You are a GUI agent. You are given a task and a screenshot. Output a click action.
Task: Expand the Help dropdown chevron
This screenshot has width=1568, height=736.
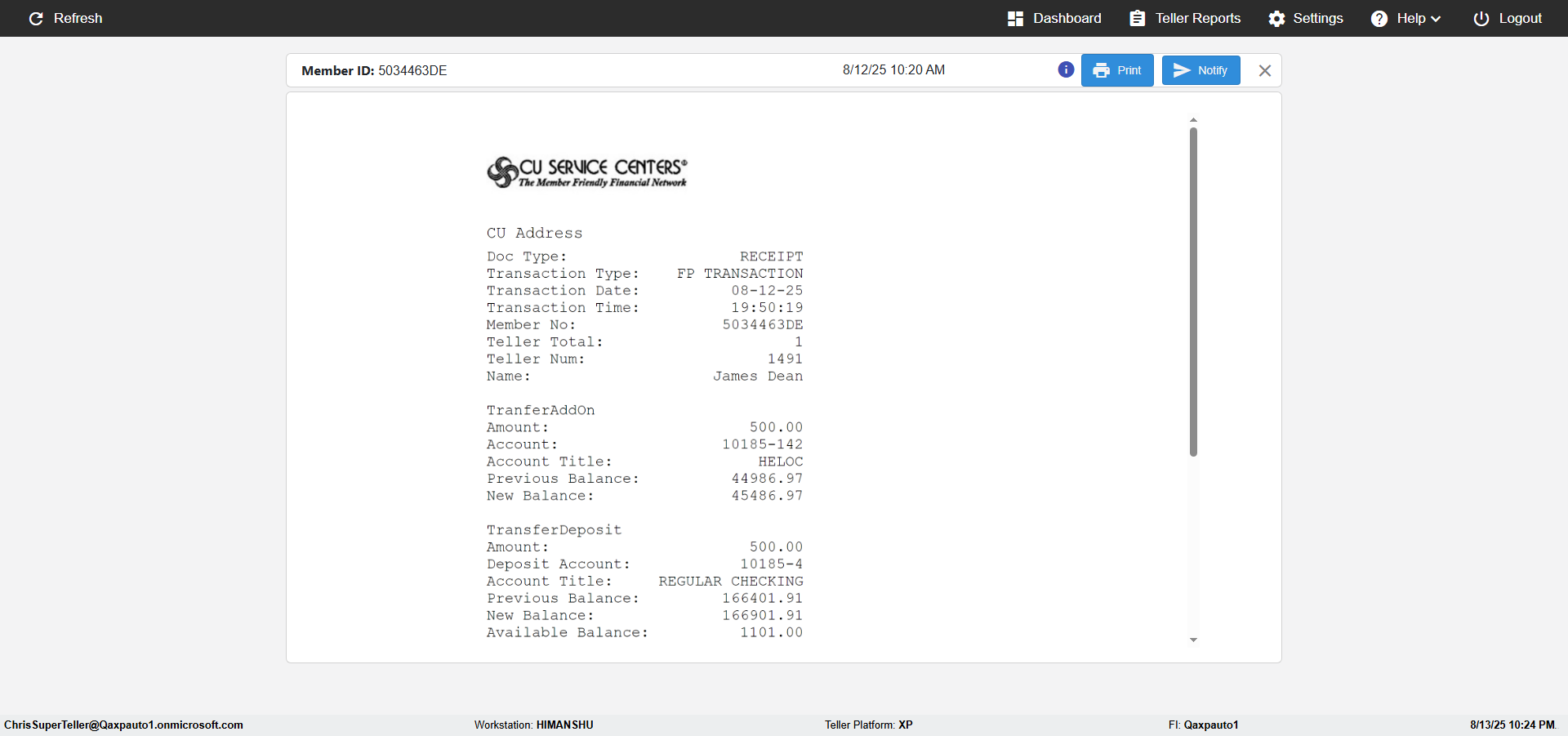1436,19
